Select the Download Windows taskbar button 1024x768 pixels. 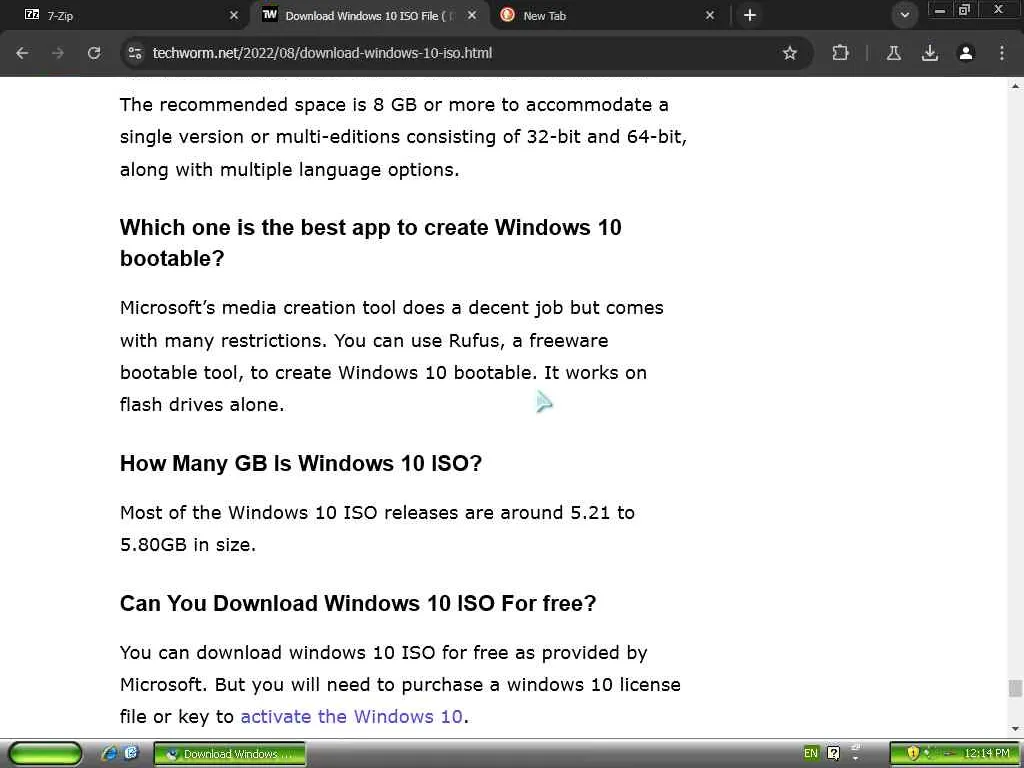point(230,754)
